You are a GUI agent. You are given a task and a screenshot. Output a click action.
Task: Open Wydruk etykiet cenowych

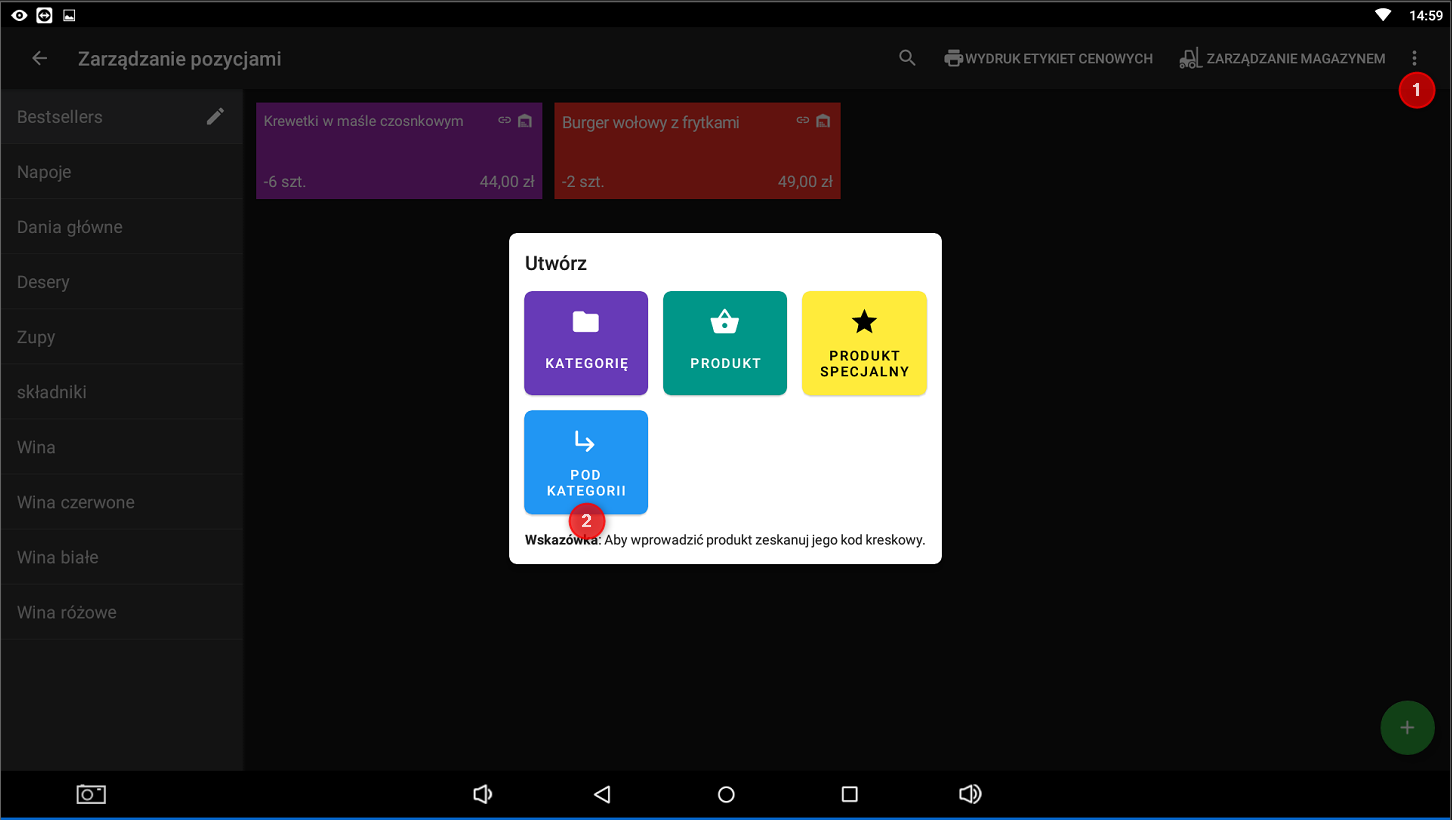point(1048,59)
